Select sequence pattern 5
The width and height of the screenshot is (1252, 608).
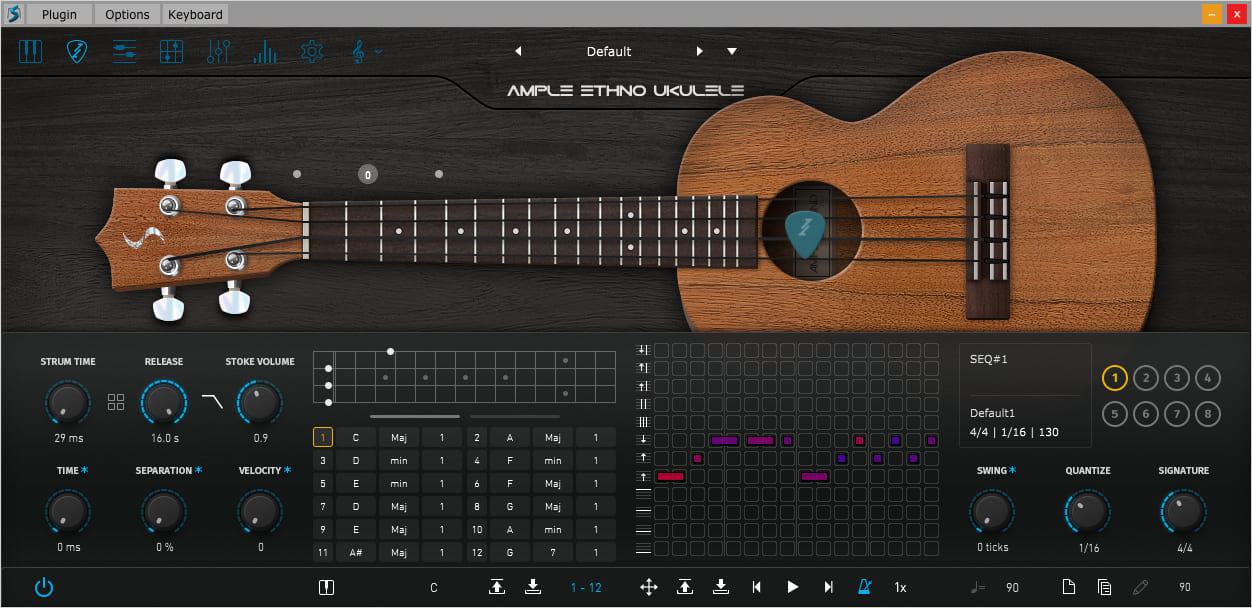(1115, 413)
